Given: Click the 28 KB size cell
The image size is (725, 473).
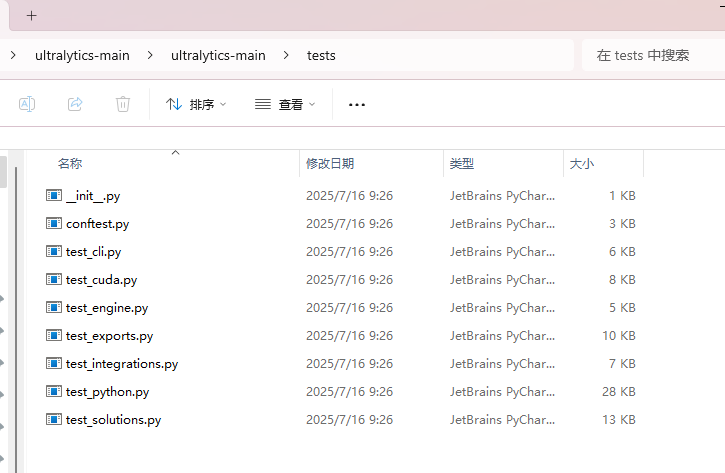Looking at the screenshot, I should pos(619,392).
